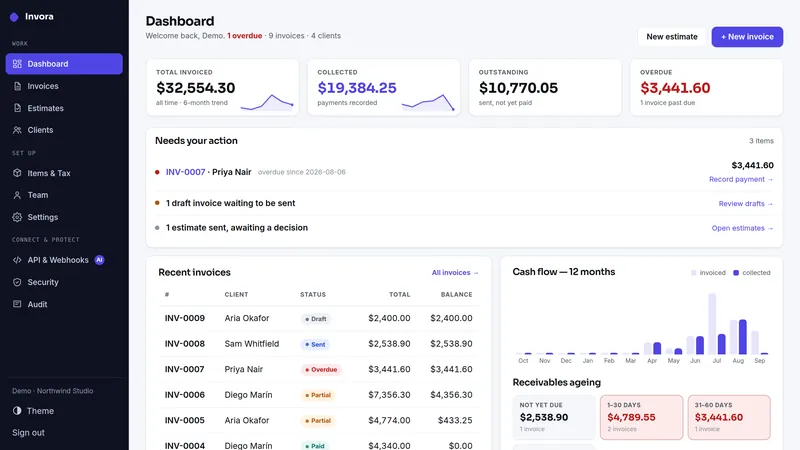Open Settings from the sidebar
Image resolution: width=800 pixels, height=450 pixels.
click(x=64, y=217)
